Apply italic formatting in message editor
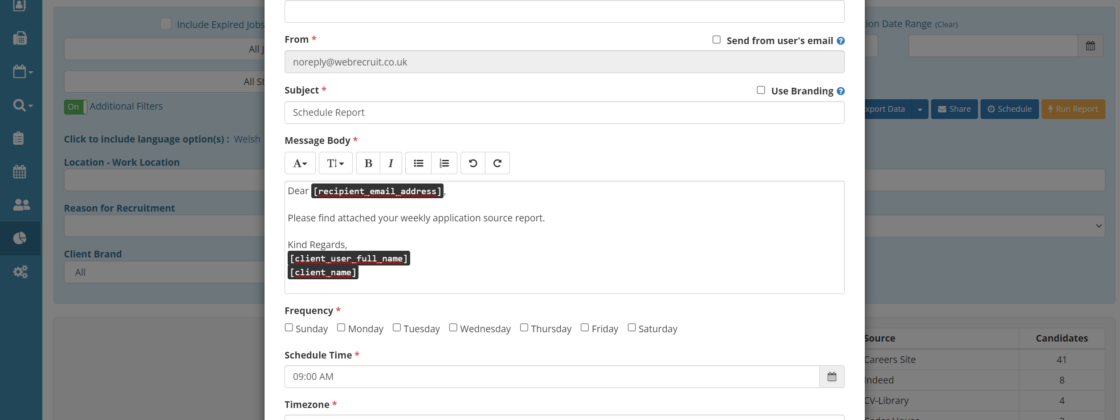The width and height of the screenshot is (1120, 420). pos(391,163)
